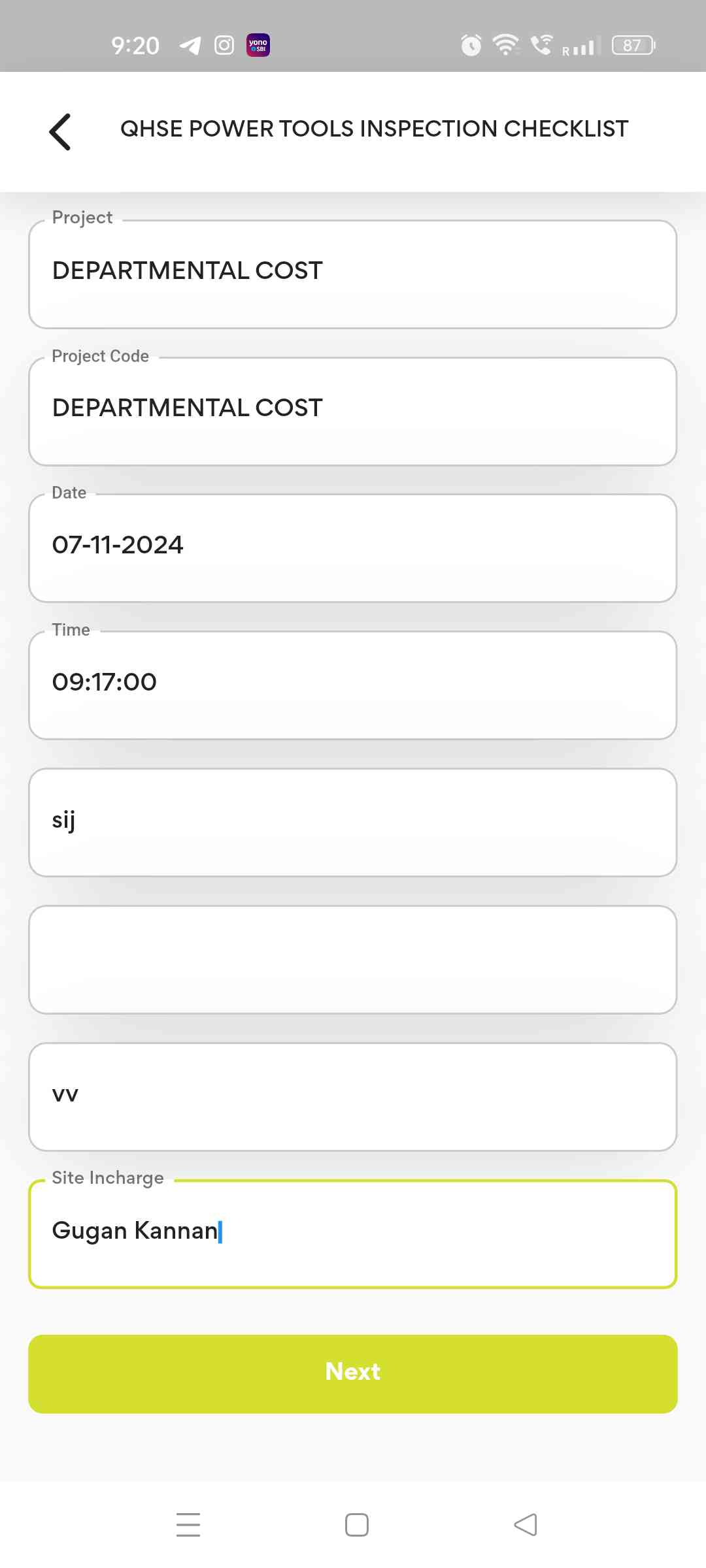The height and width of the screenshot is (1568, 706).
Task: Tap the Instagram notification icon
Action: tap(224, 46)
